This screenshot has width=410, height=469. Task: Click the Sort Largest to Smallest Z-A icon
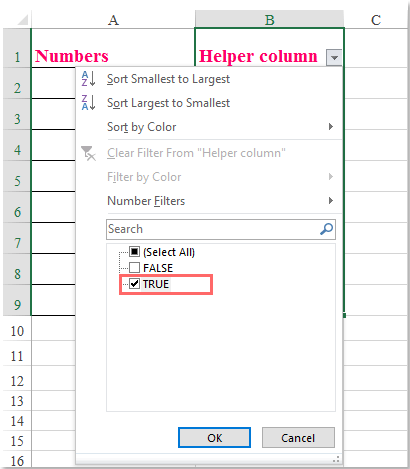pyautogui.click(x=88, y=103)
